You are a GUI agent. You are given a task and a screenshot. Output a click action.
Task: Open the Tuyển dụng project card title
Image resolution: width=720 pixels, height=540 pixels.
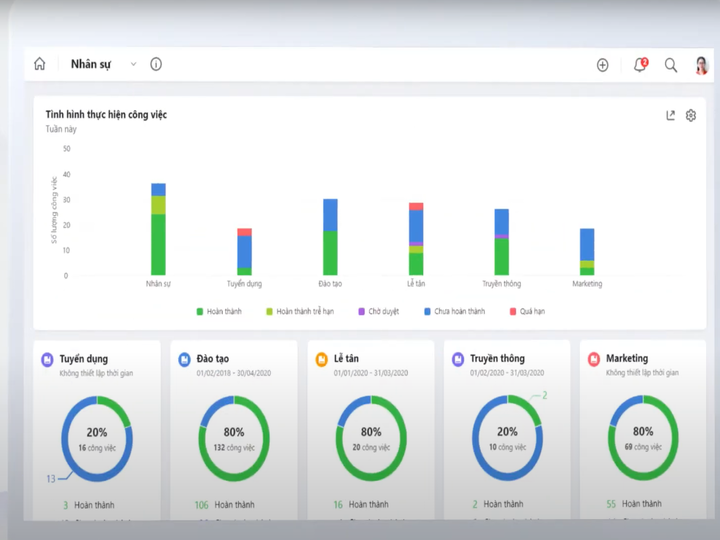tap(83, 358)
